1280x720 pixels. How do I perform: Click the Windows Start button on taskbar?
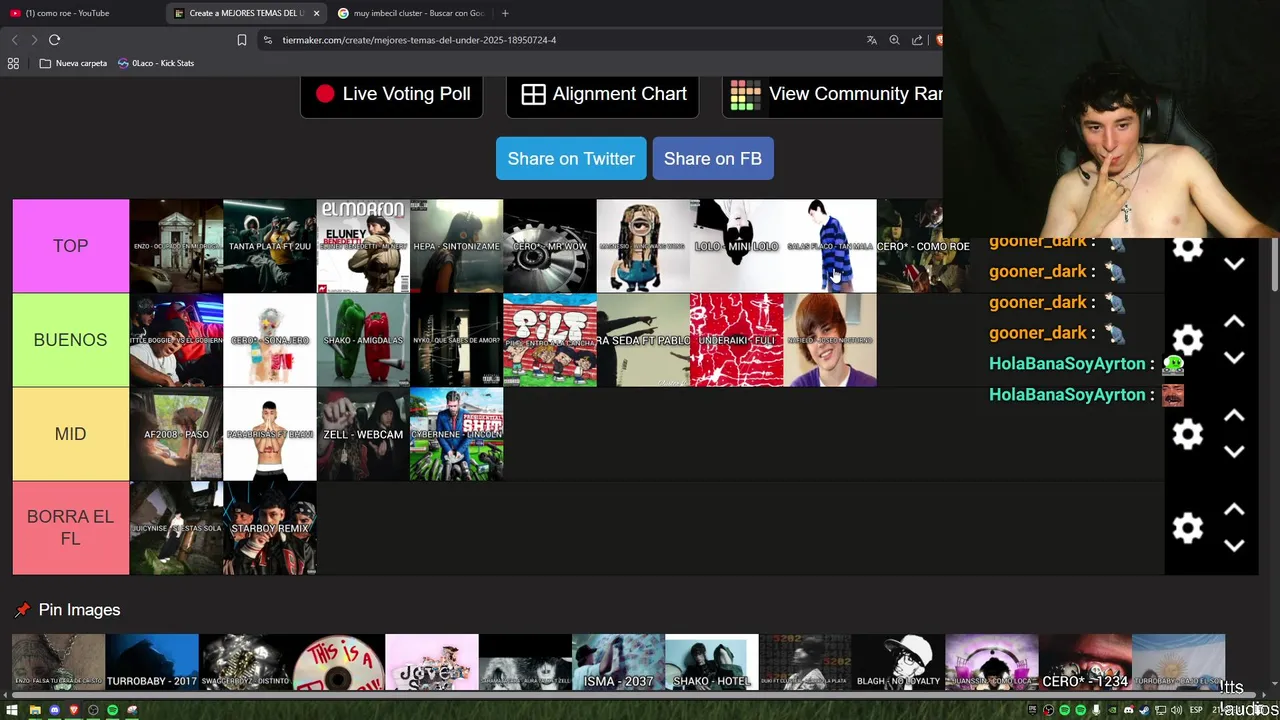[x=13, y=710]
